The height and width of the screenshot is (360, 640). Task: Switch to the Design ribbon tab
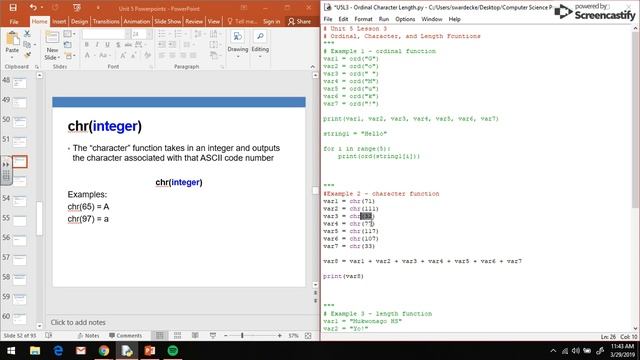point(79,21)
